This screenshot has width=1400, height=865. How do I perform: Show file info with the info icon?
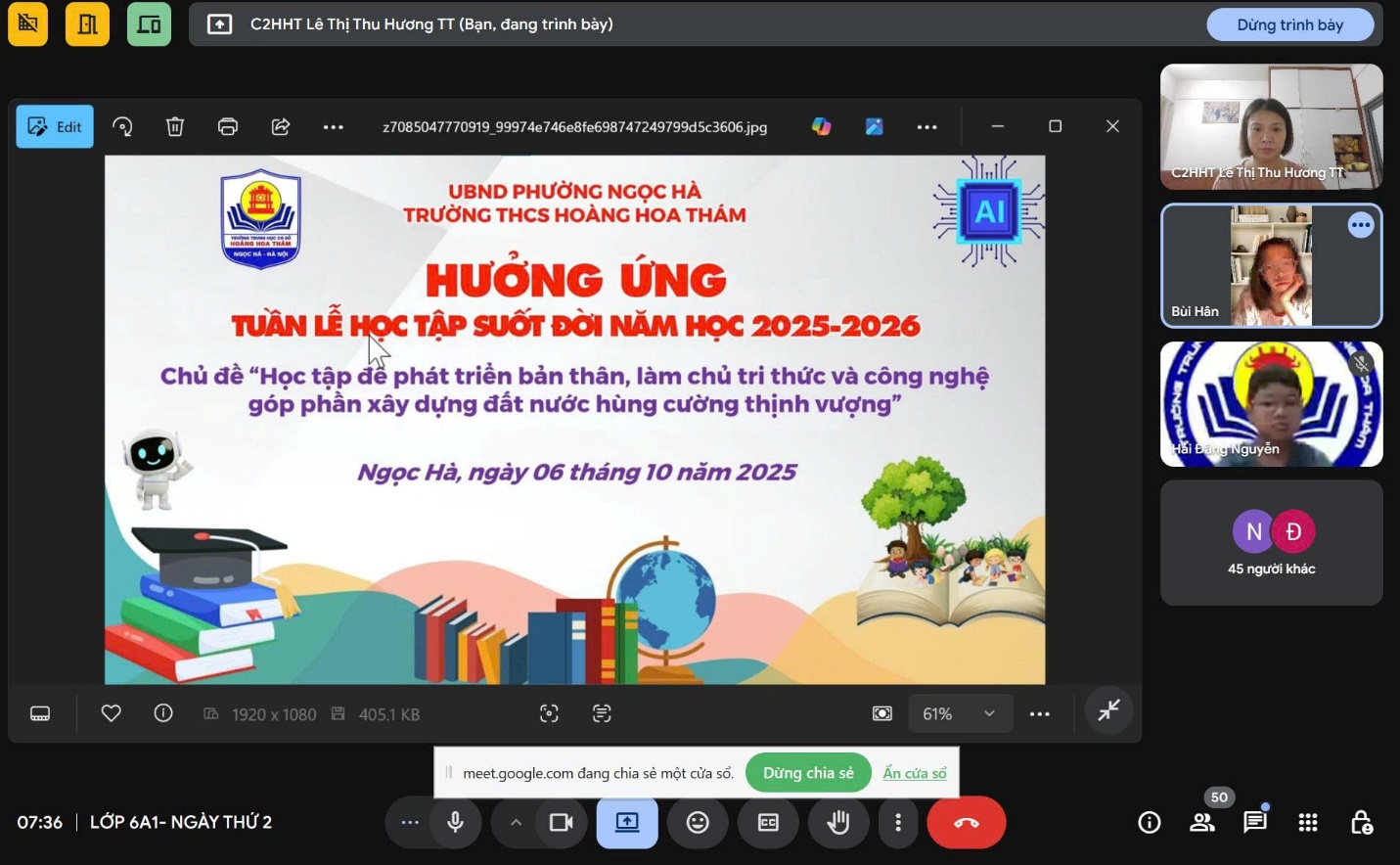pos(163,713)
